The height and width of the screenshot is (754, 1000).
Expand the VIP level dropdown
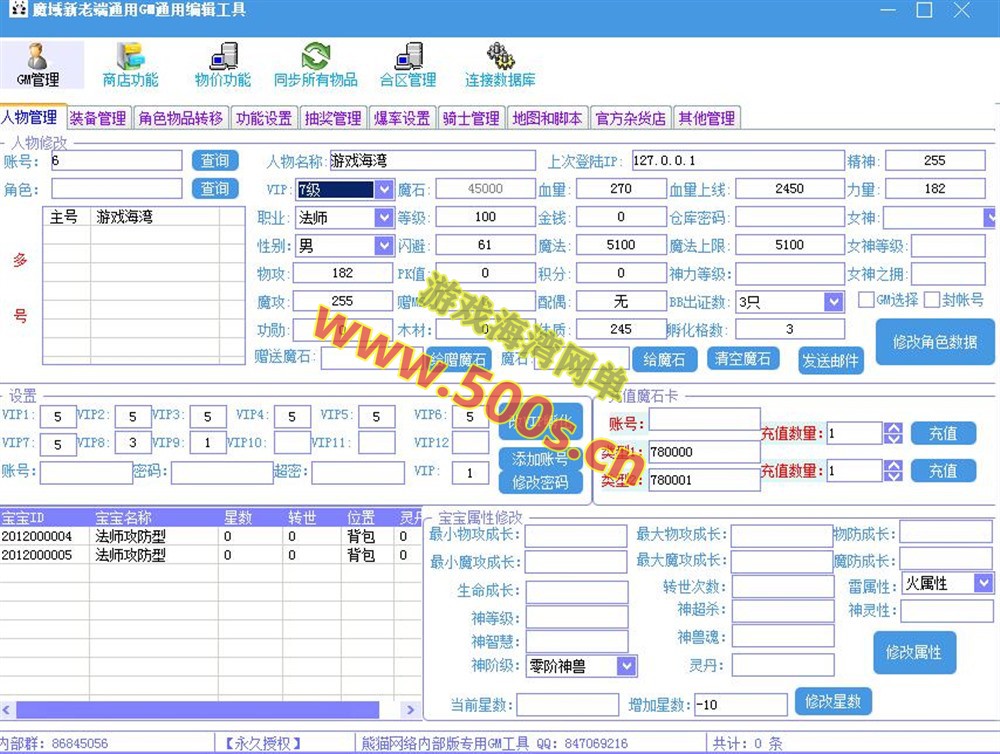tap(384, 189)
